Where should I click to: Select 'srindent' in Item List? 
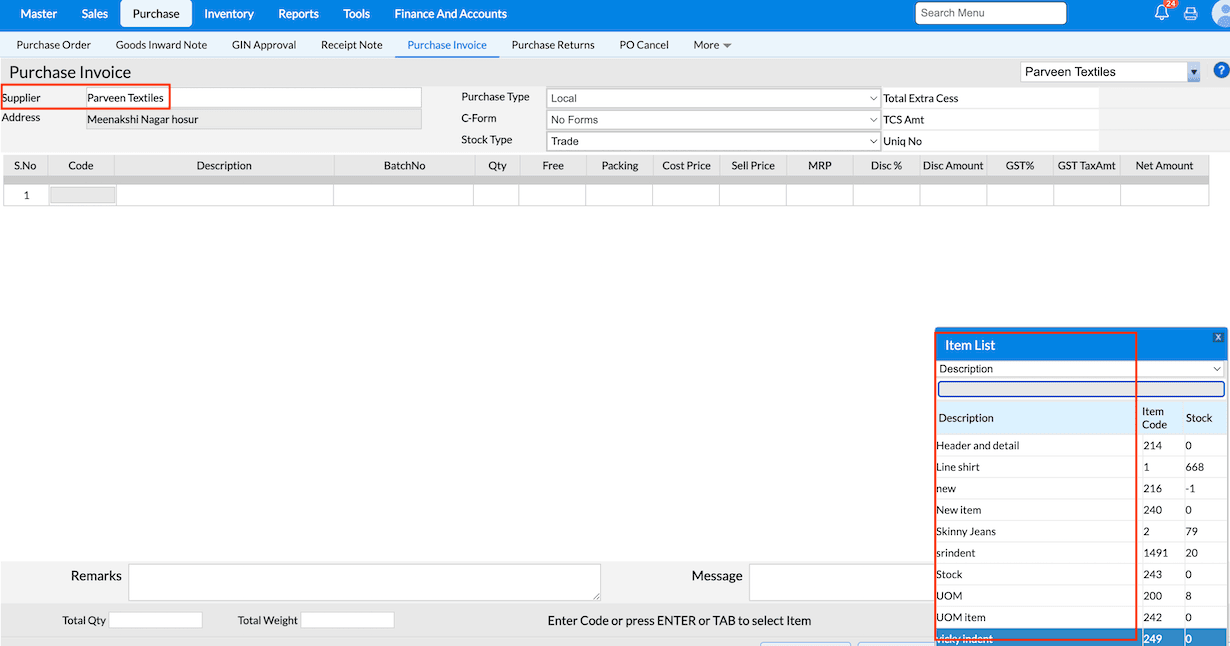tap(1081, 553)
